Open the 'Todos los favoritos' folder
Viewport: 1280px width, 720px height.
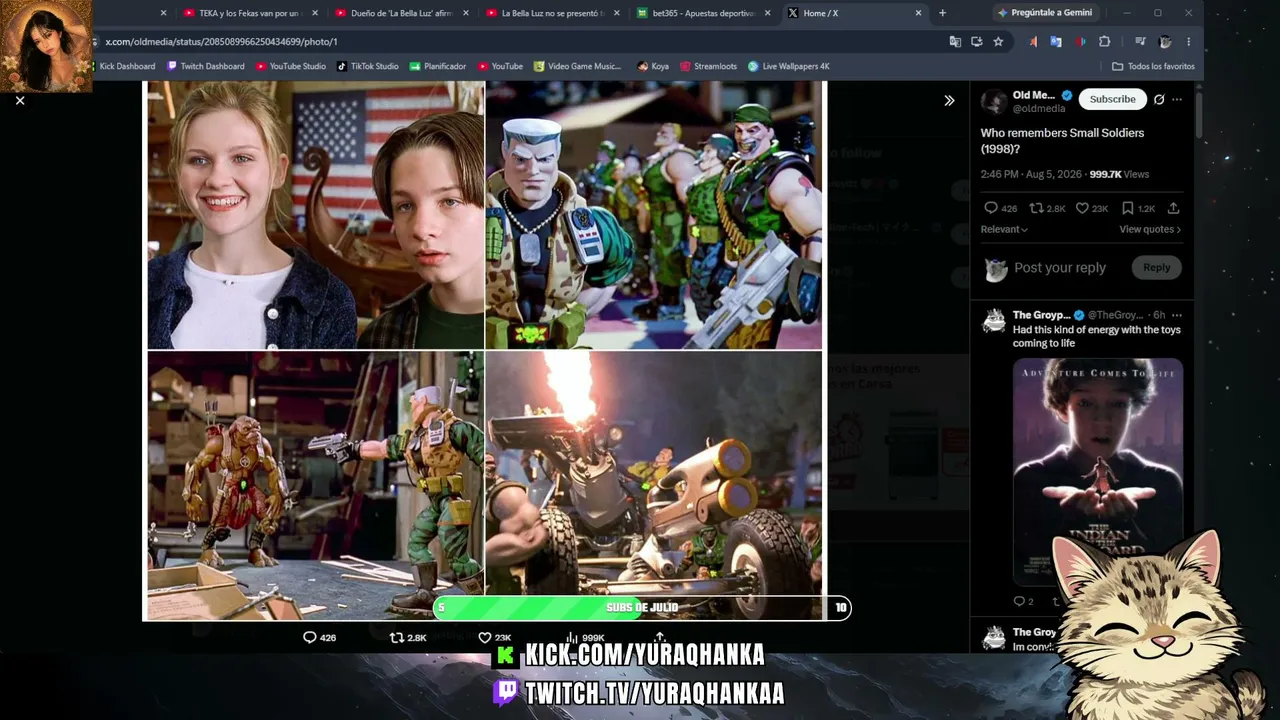[1153, 66]
